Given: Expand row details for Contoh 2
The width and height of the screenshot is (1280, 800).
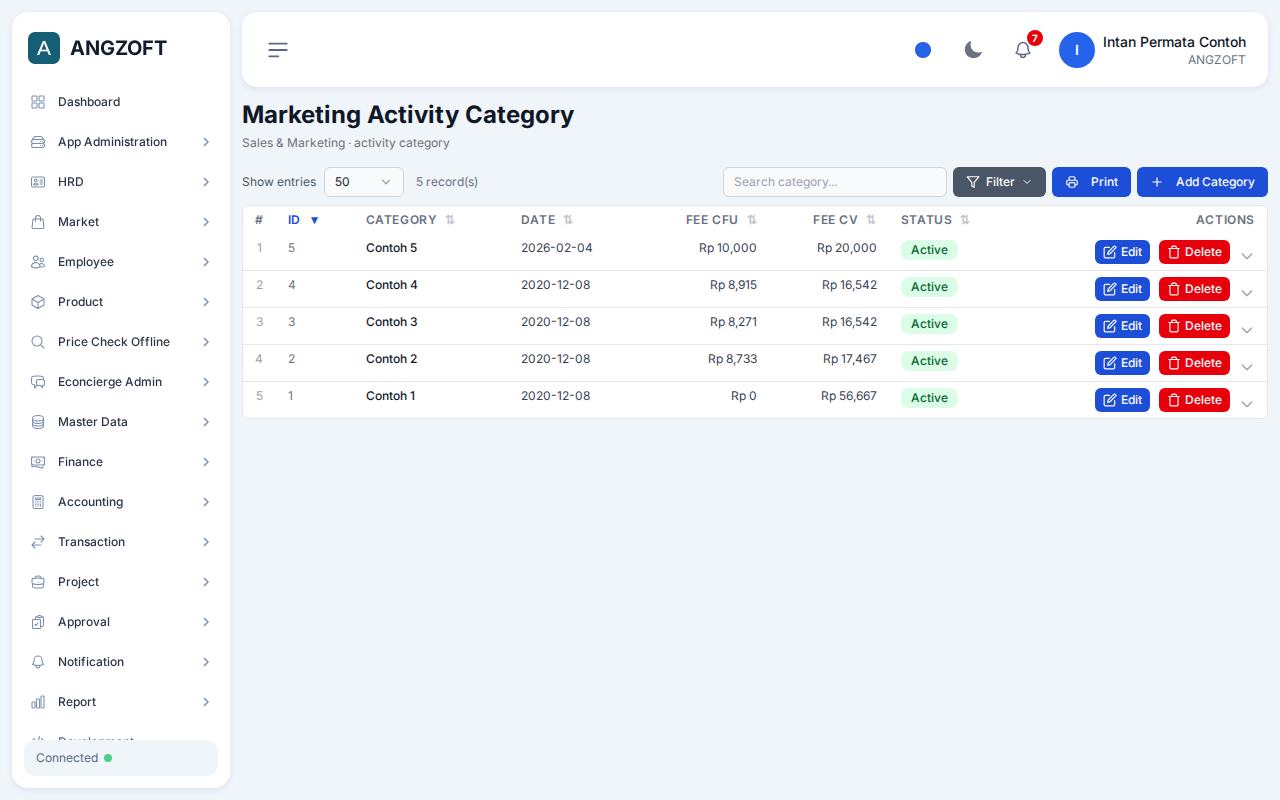Looking at the screenshot, I should point(1247,367).
